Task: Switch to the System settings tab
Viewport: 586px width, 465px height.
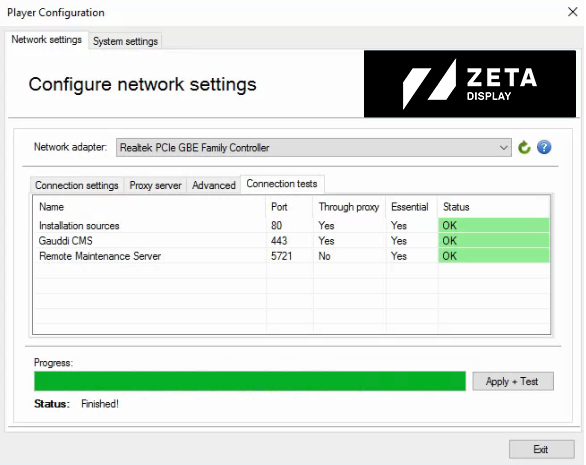Action: tap(125, 41)
